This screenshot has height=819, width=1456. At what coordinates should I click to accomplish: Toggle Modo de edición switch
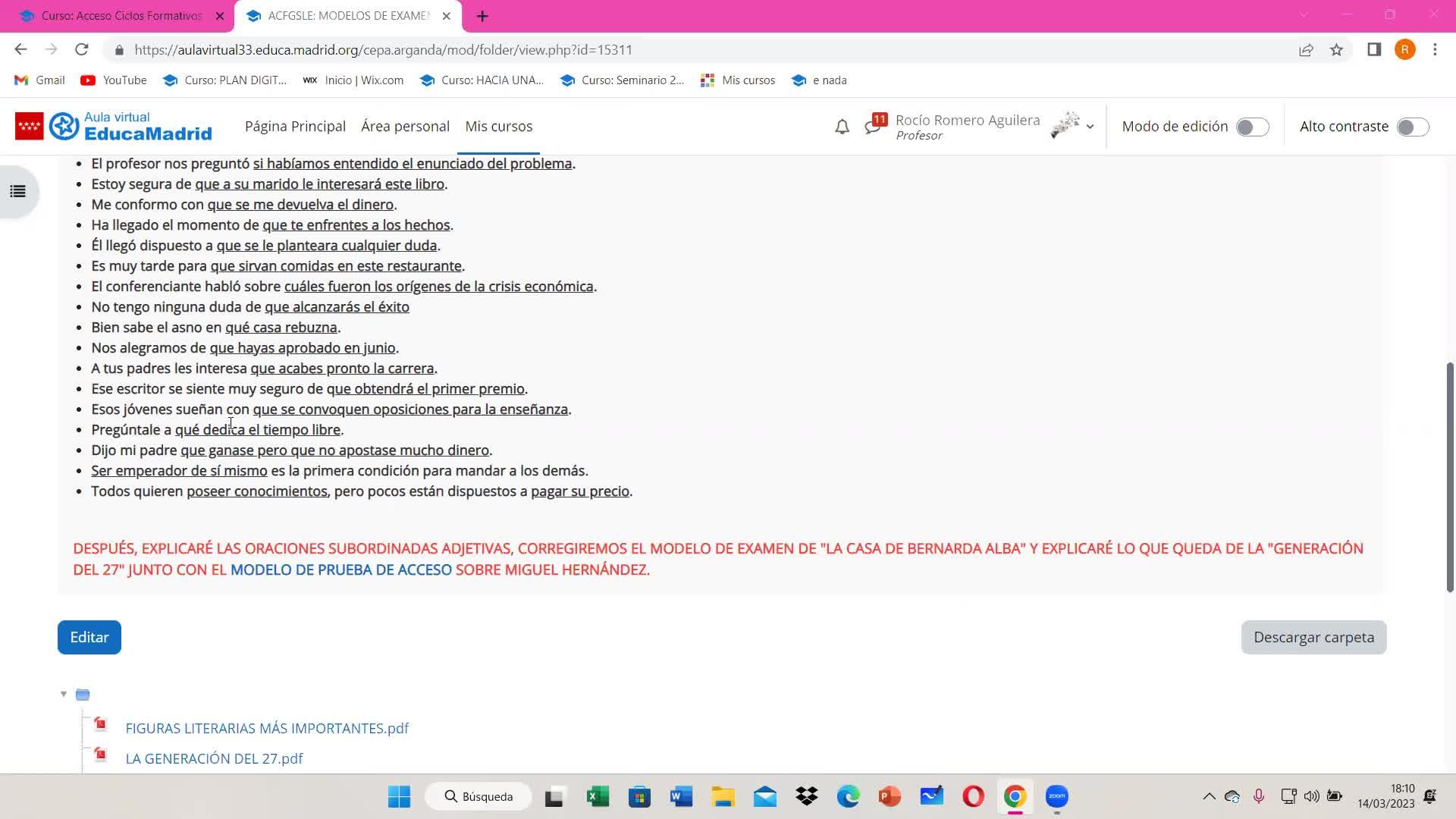pos(1252,127)
